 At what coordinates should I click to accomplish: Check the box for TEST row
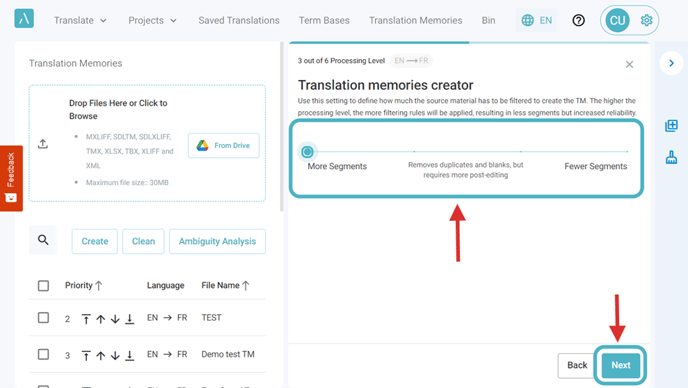(43, 317)
